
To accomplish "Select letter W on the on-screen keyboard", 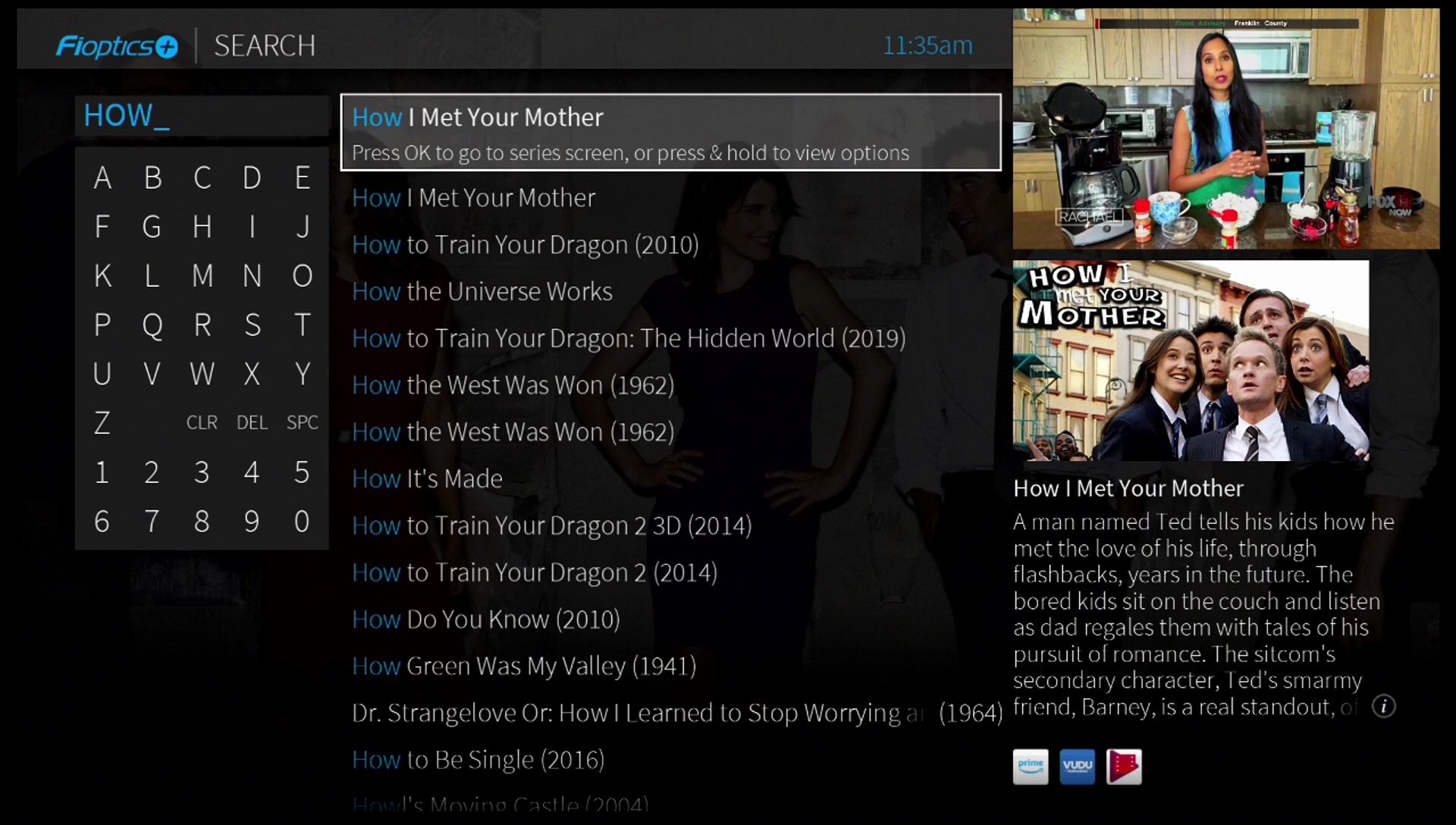I will 202,374.
